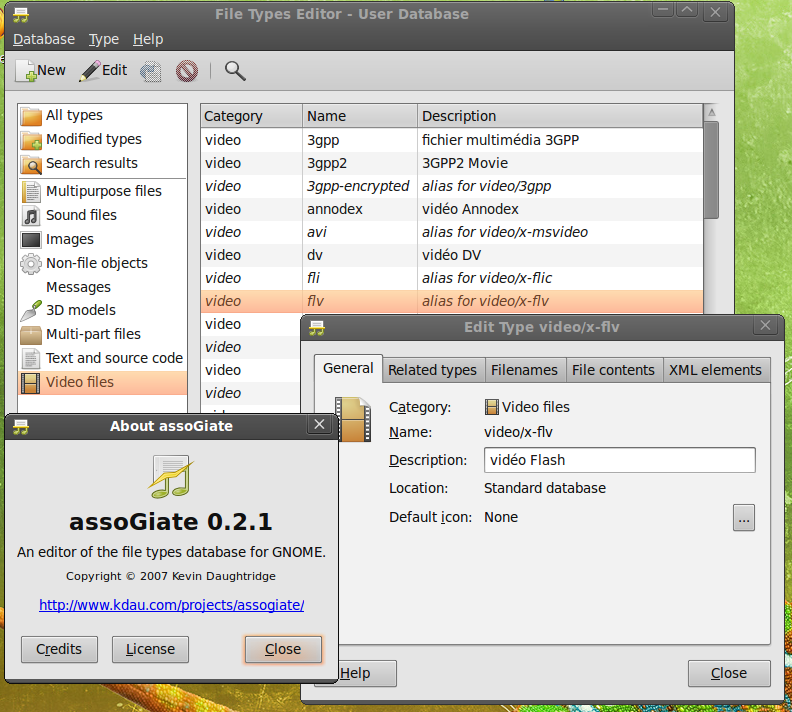Image resolution: width=792 pixels, height=712 pixels.
Task: Select Text and source code category
Action: coord(114,358)
